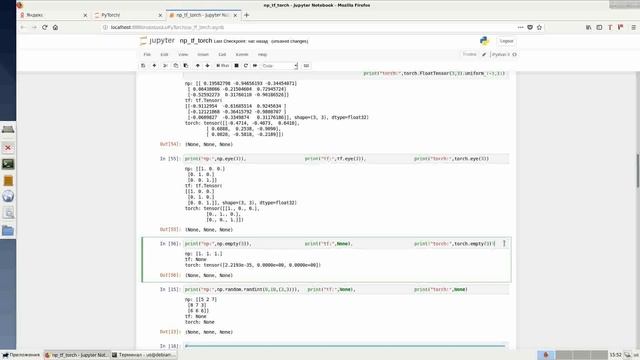Close the Яндекс browser tab
This screenshot has height=360, width=640.
[x=85, y=15]
